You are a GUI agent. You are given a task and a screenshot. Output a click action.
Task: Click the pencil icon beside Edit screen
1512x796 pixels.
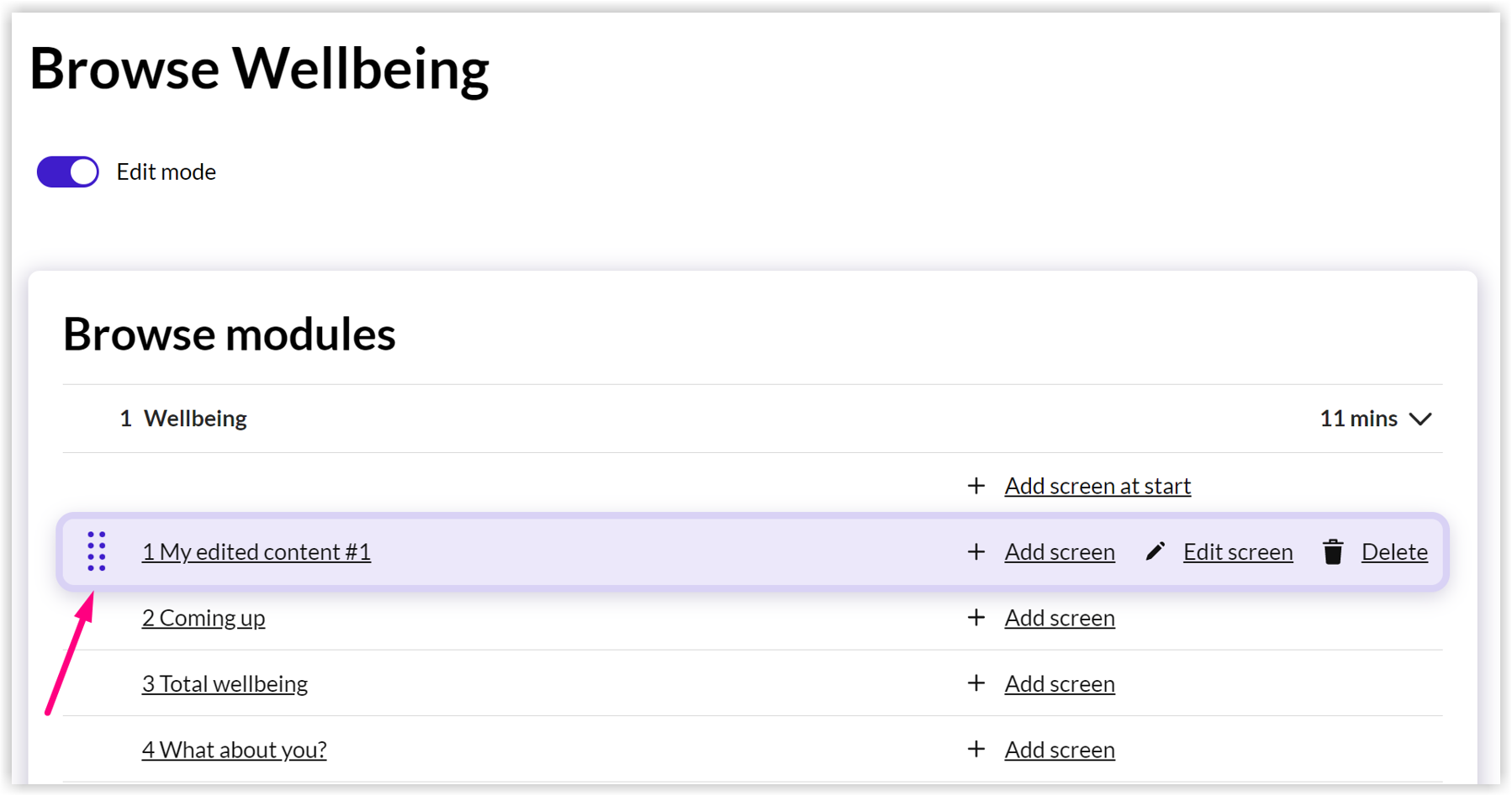1155,551
